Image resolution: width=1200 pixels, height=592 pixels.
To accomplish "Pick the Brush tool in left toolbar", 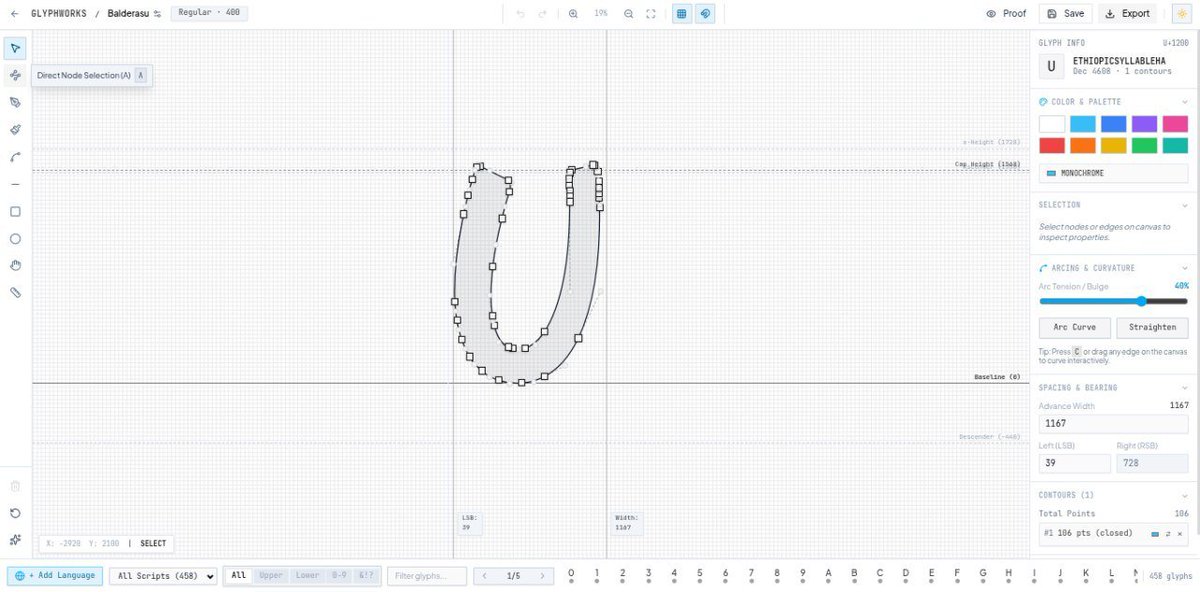I will 15,130.
